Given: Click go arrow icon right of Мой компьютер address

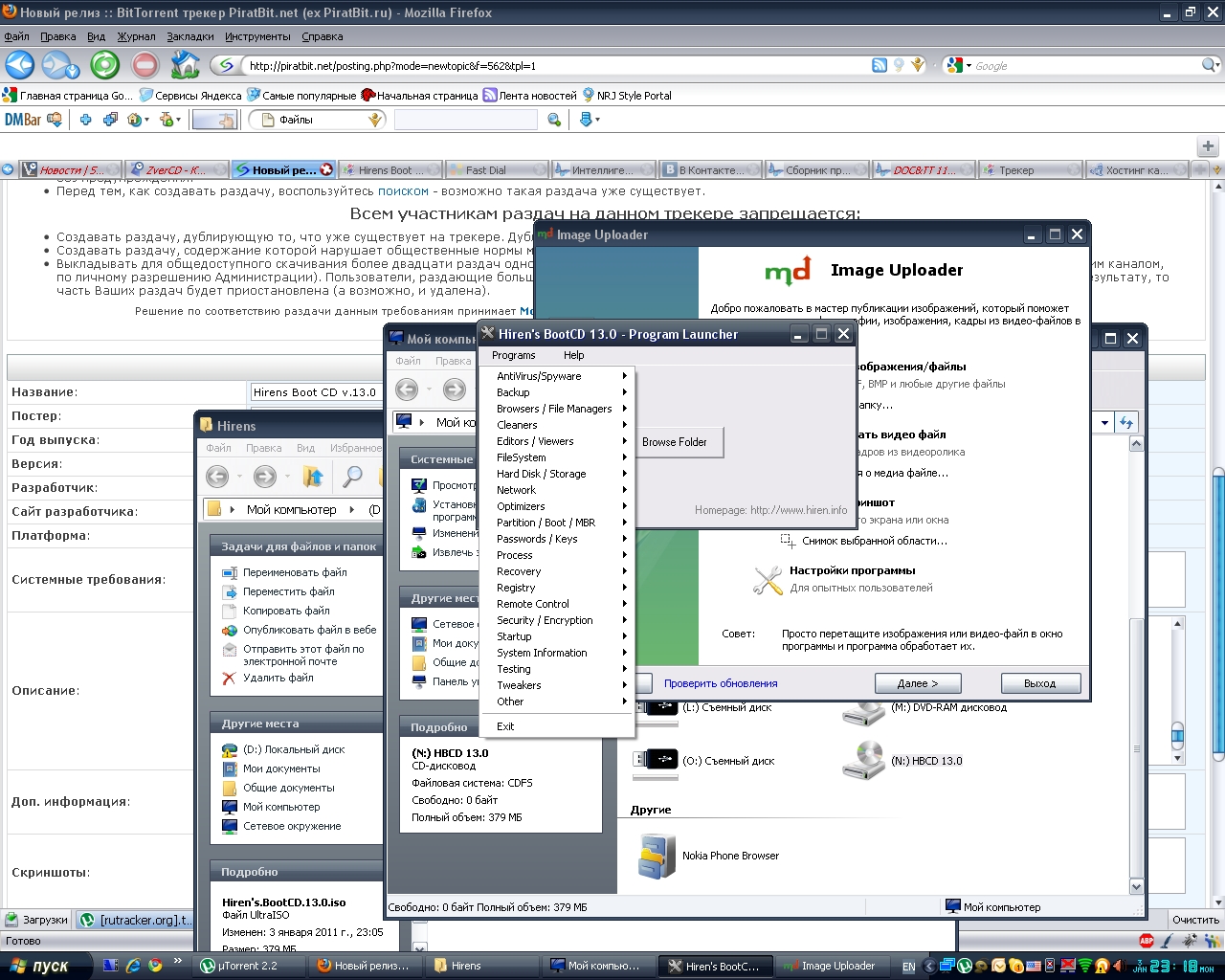Looking at the screenshot, I should pos(1126,422).
